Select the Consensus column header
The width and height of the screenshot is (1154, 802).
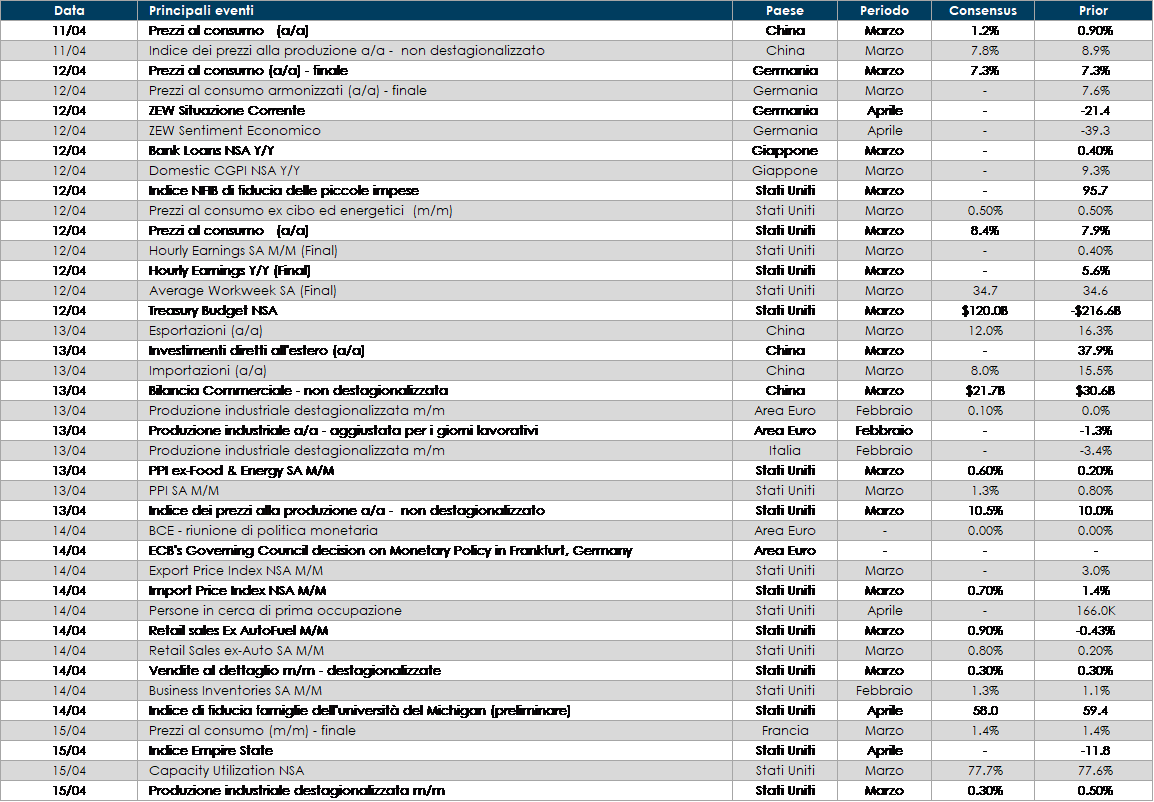point(982,11)
